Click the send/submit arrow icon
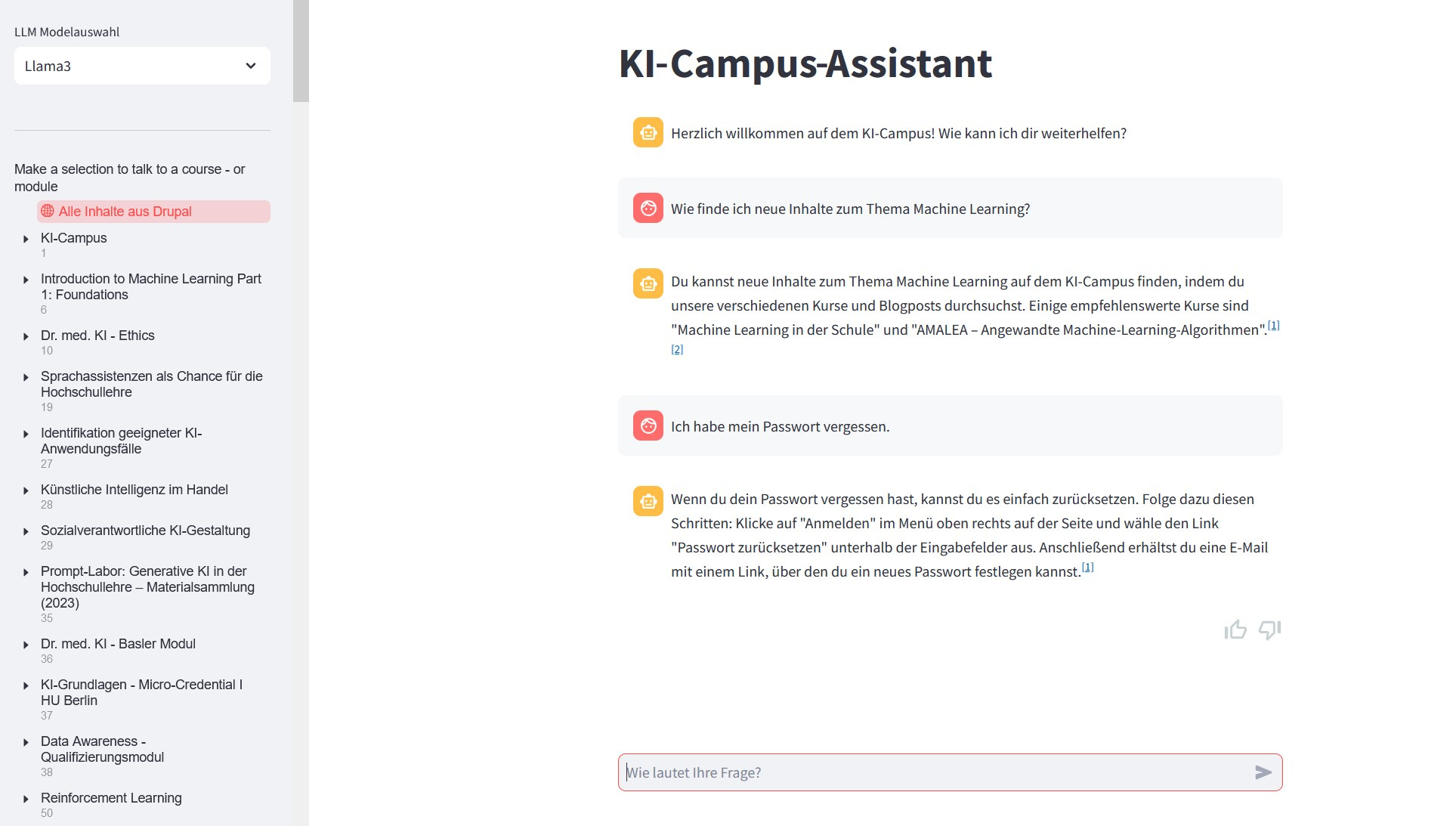Screen dimensions: 1456x826 [1263, 772]
